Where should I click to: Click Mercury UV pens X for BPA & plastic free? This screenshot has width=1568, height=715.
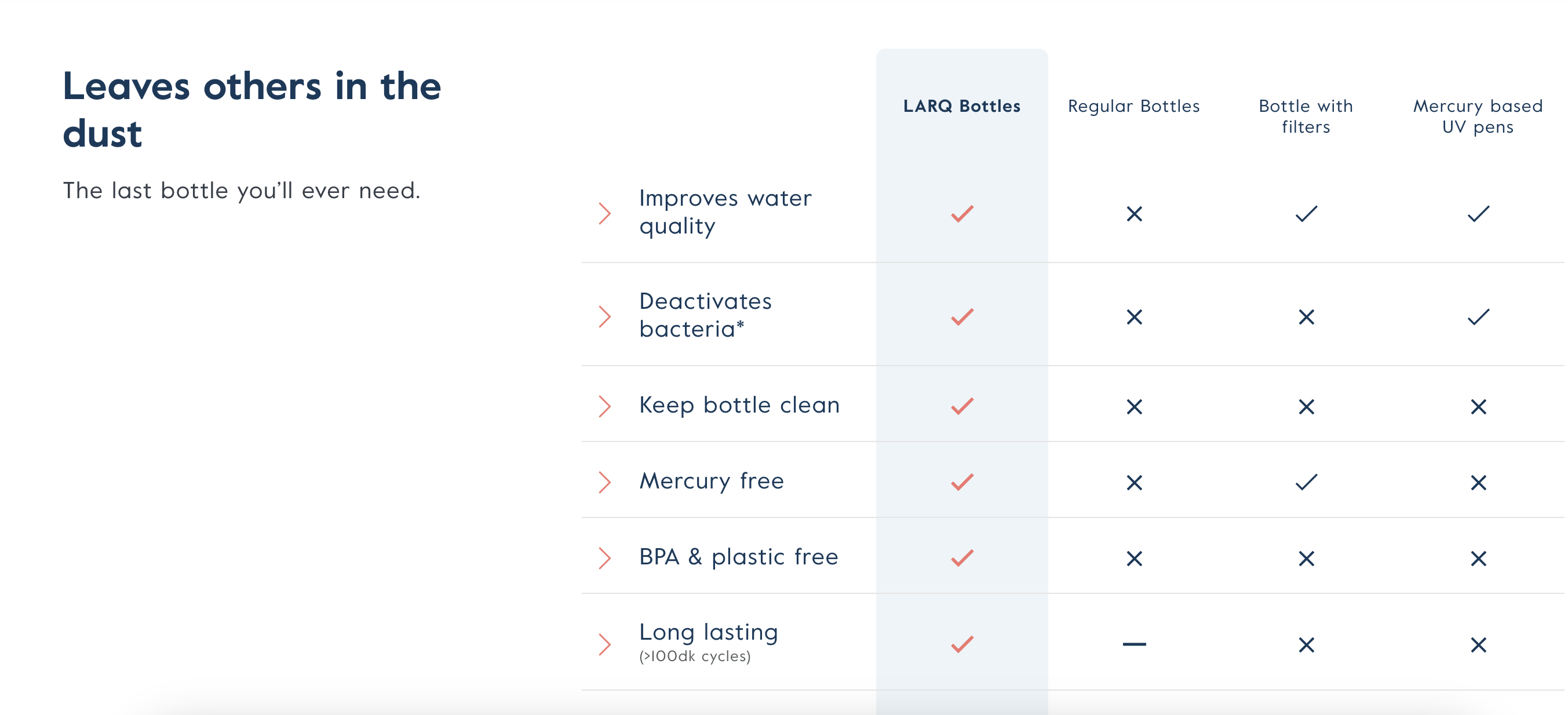pyautogui.click(x=1479, y=559)
